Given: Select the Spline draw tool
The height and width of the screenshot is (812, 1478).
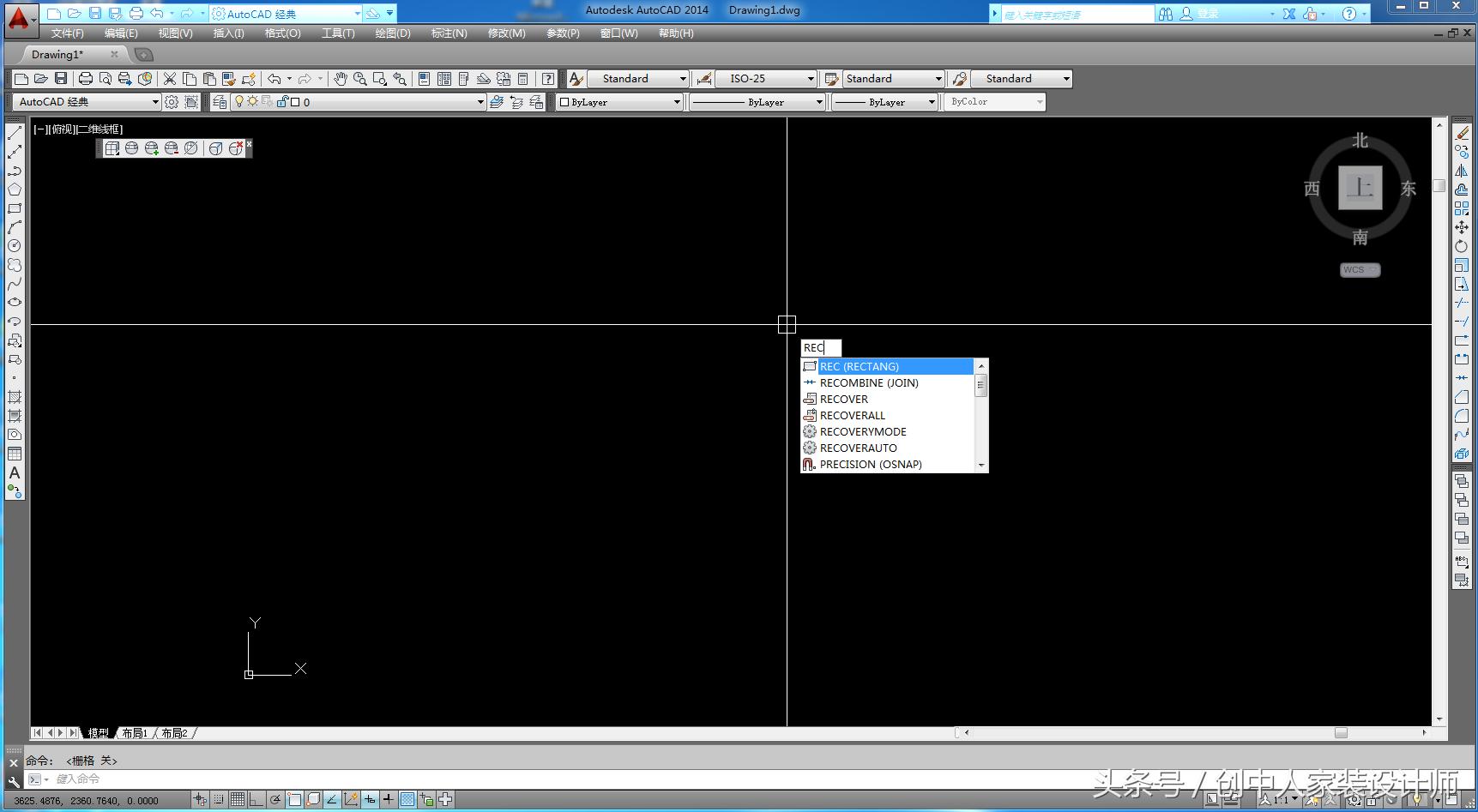Looking at the screenshot, I should (15, 284).
